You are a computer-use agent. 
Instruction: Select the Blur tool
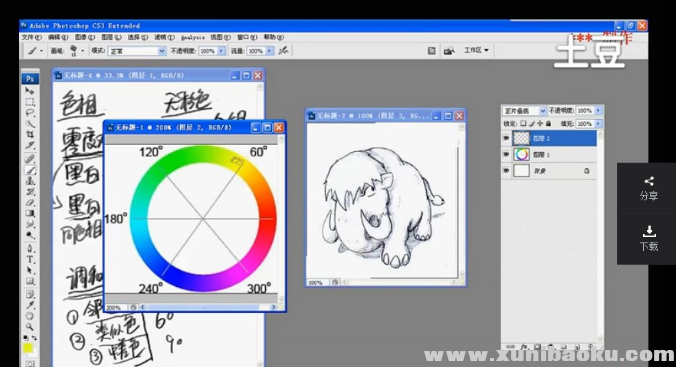pyautogui.click(x=30, y=224)
